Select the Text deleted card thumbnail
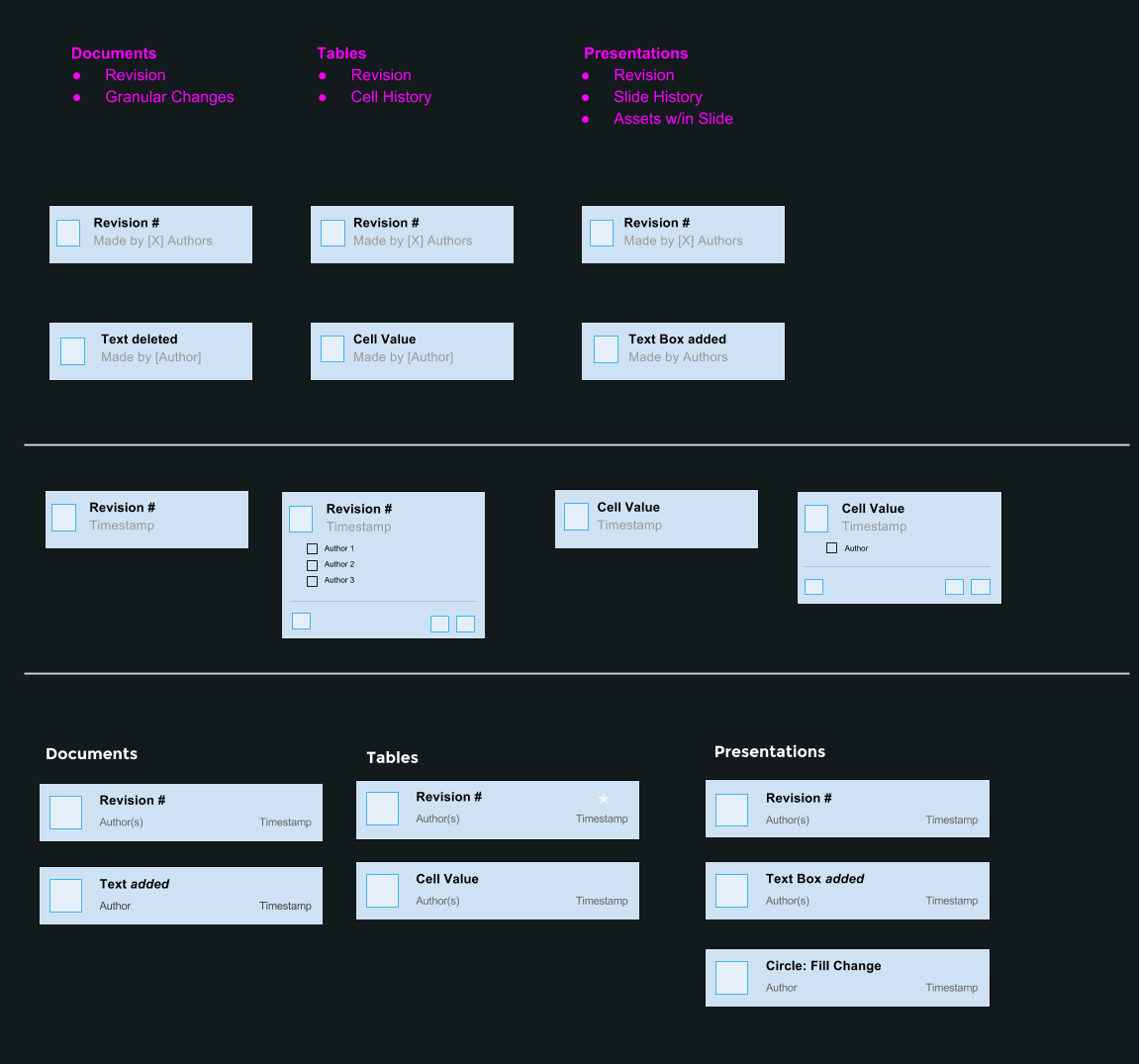Viewport: 1139px width, 1064px height. click(72, 351)
